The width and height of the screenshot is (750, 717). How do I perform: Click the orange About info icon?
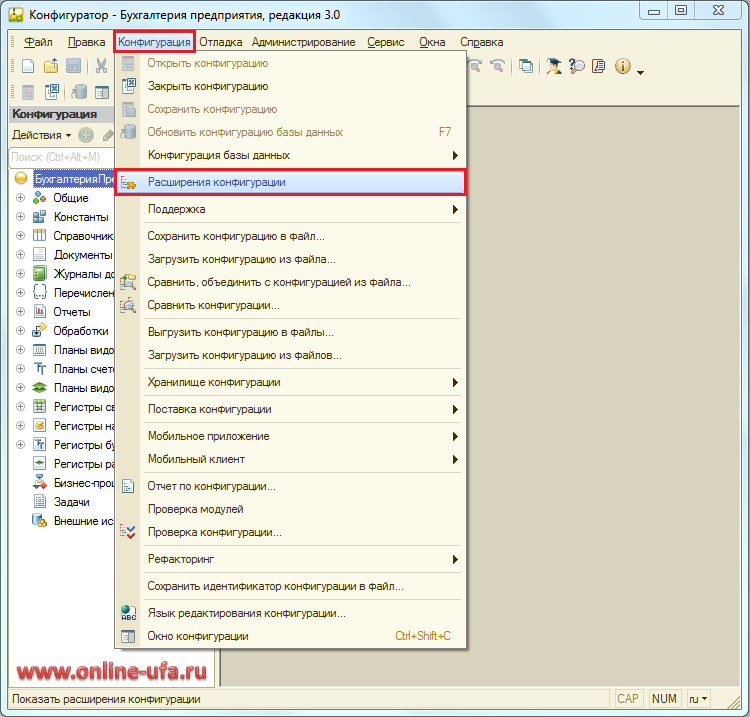point(623,67)
